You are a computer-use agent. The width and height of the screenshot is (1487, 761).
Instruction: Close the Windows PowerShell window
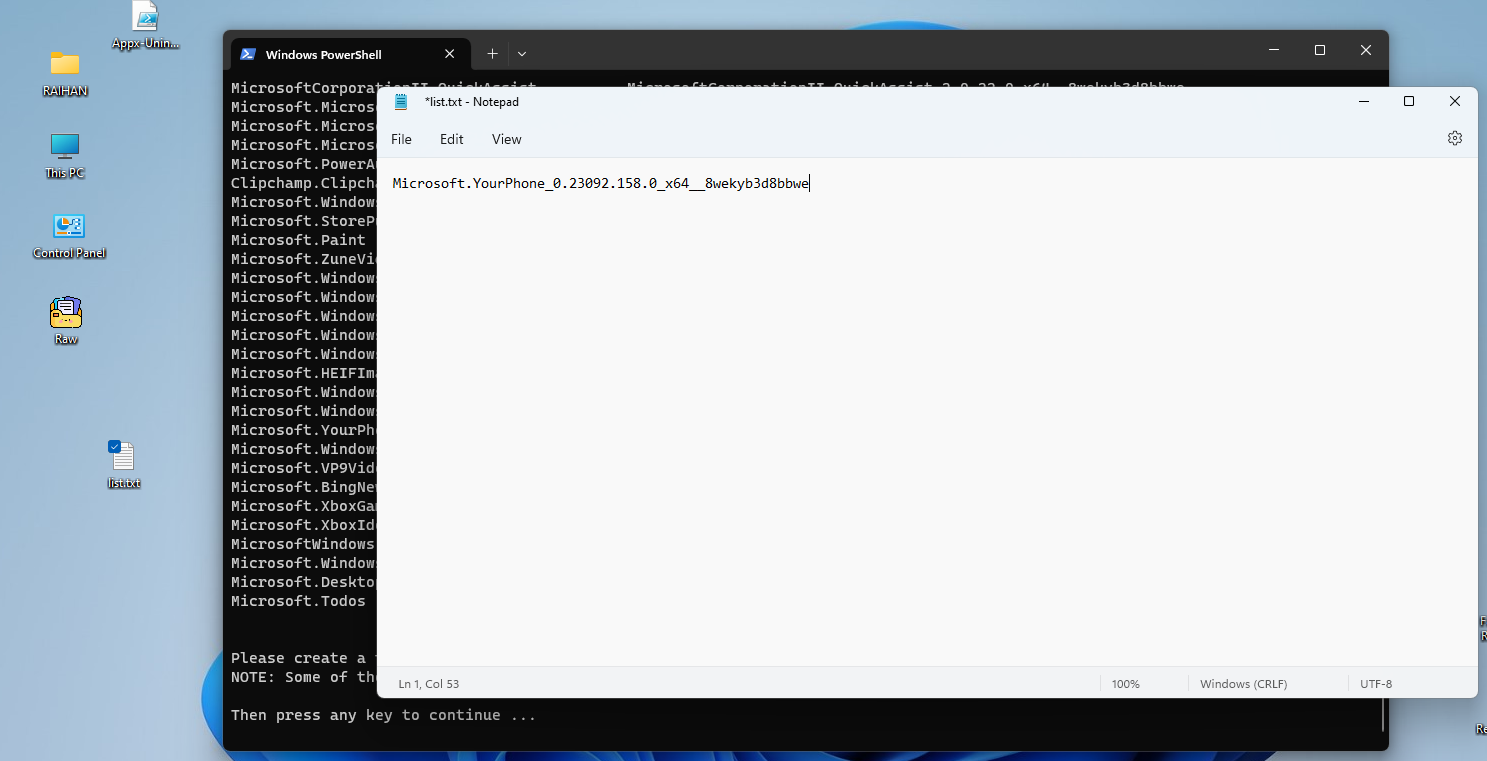[1366, 50]
